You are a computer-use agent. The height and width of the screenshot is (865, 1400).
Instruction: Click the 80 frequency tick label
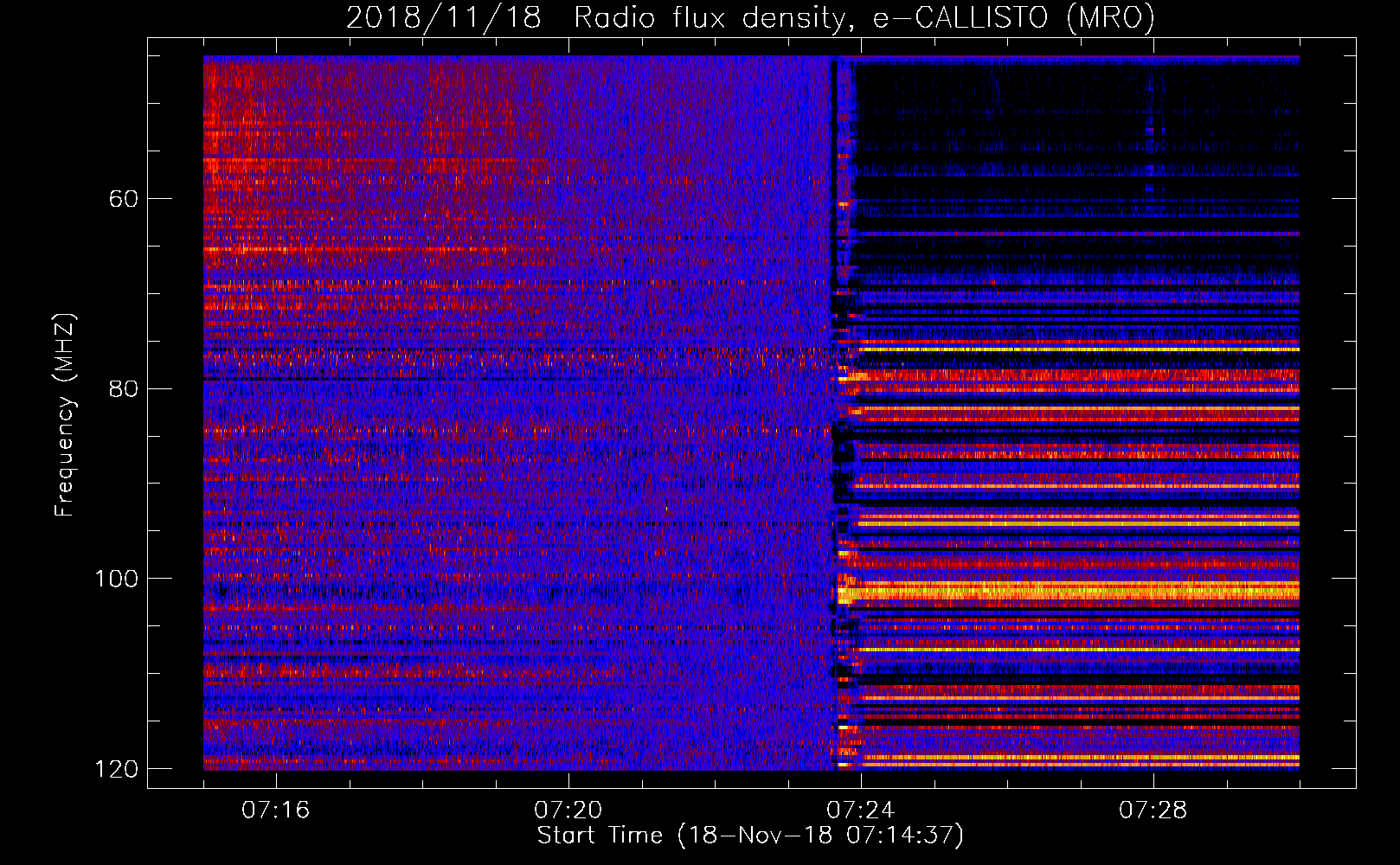pyautogui.click(x=124, y=388)
